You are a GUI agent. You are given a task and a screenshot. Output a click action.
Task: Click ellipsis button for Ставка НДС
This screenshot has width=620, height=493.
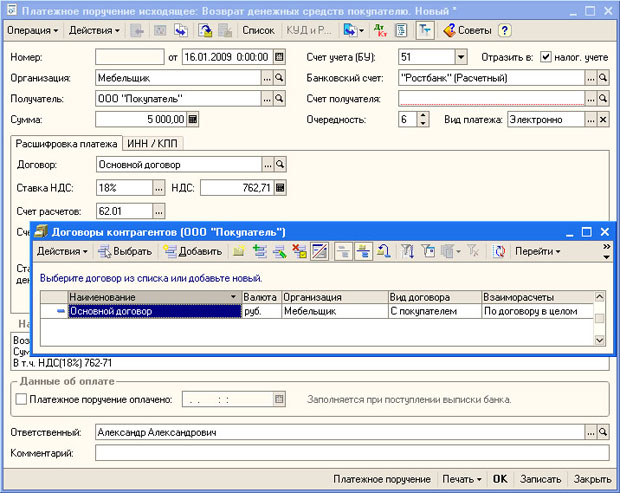[159, 188]
